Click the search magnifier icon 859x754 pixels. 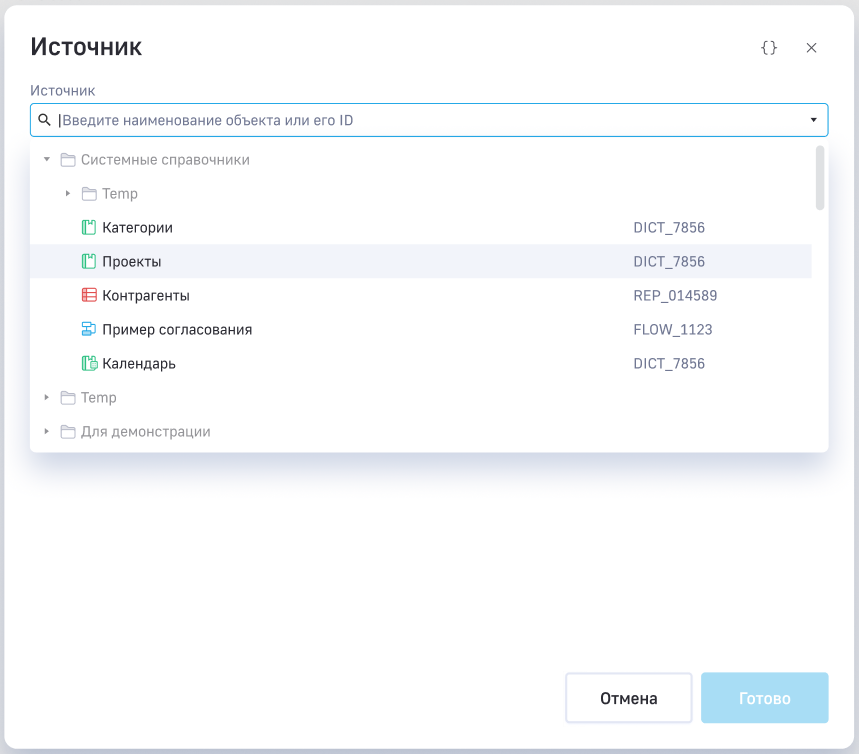[x=44, y=120]
